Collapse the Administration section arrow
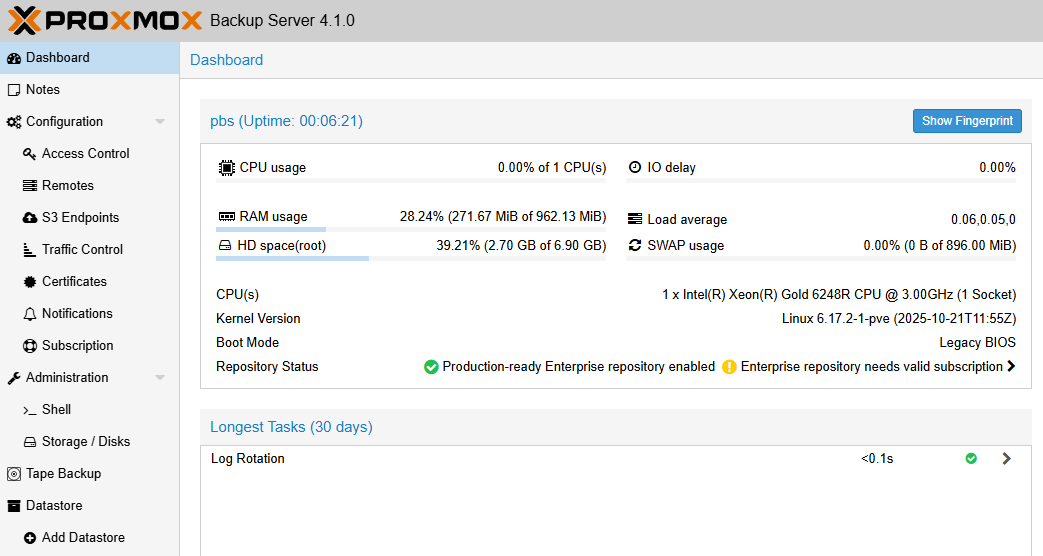This screenshot has width=1043, height=556. click(x=160, y=378)
